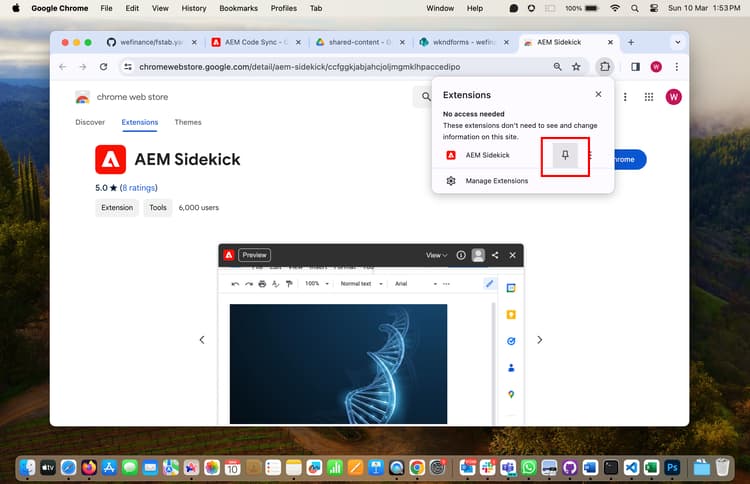The width and height of the screenshot is (750, 484).
Task: Click the Tools category chip
Action: tap(158, 208)
